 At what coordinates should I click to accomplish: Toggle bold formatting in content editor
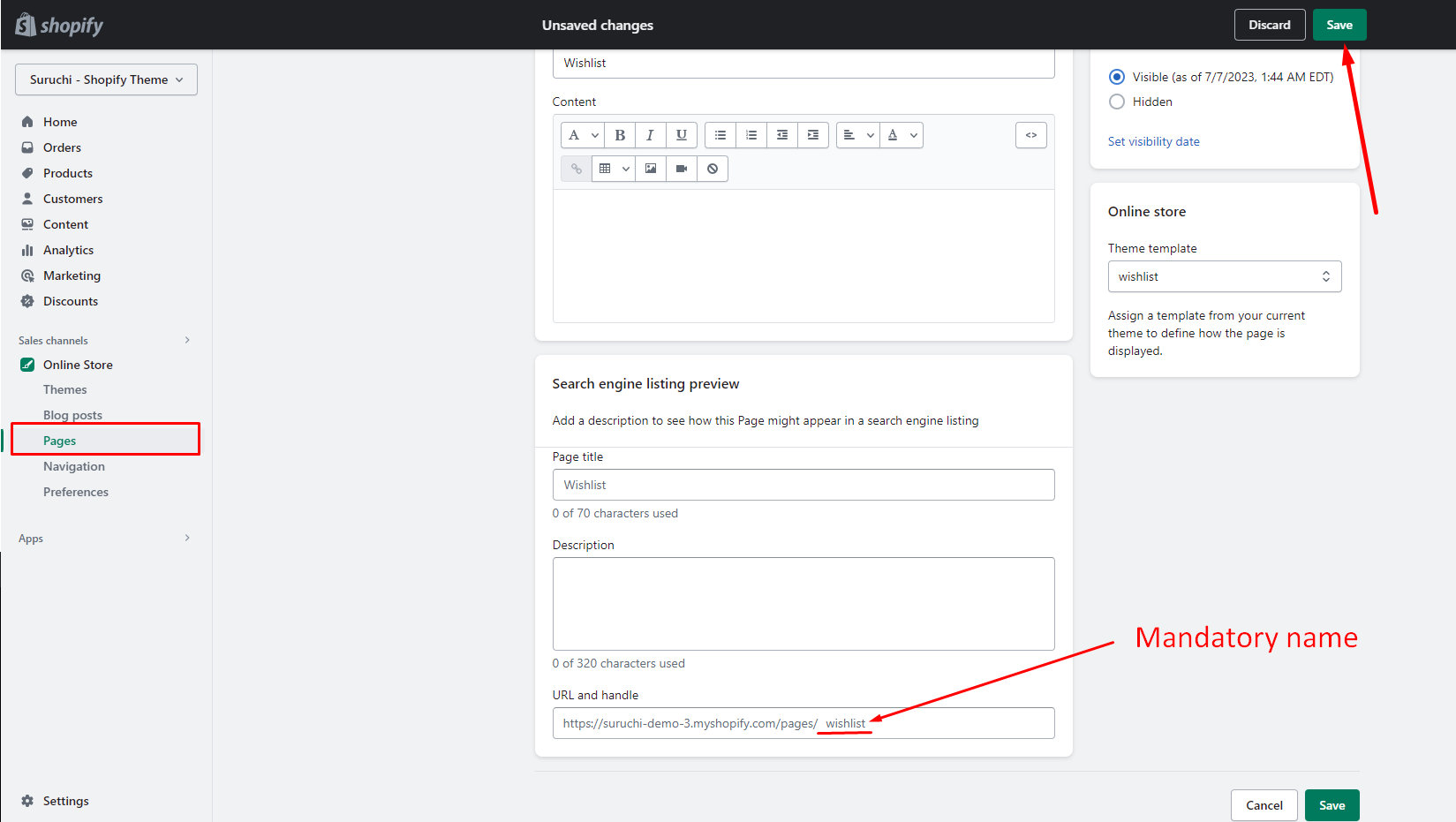click(620, 135)
